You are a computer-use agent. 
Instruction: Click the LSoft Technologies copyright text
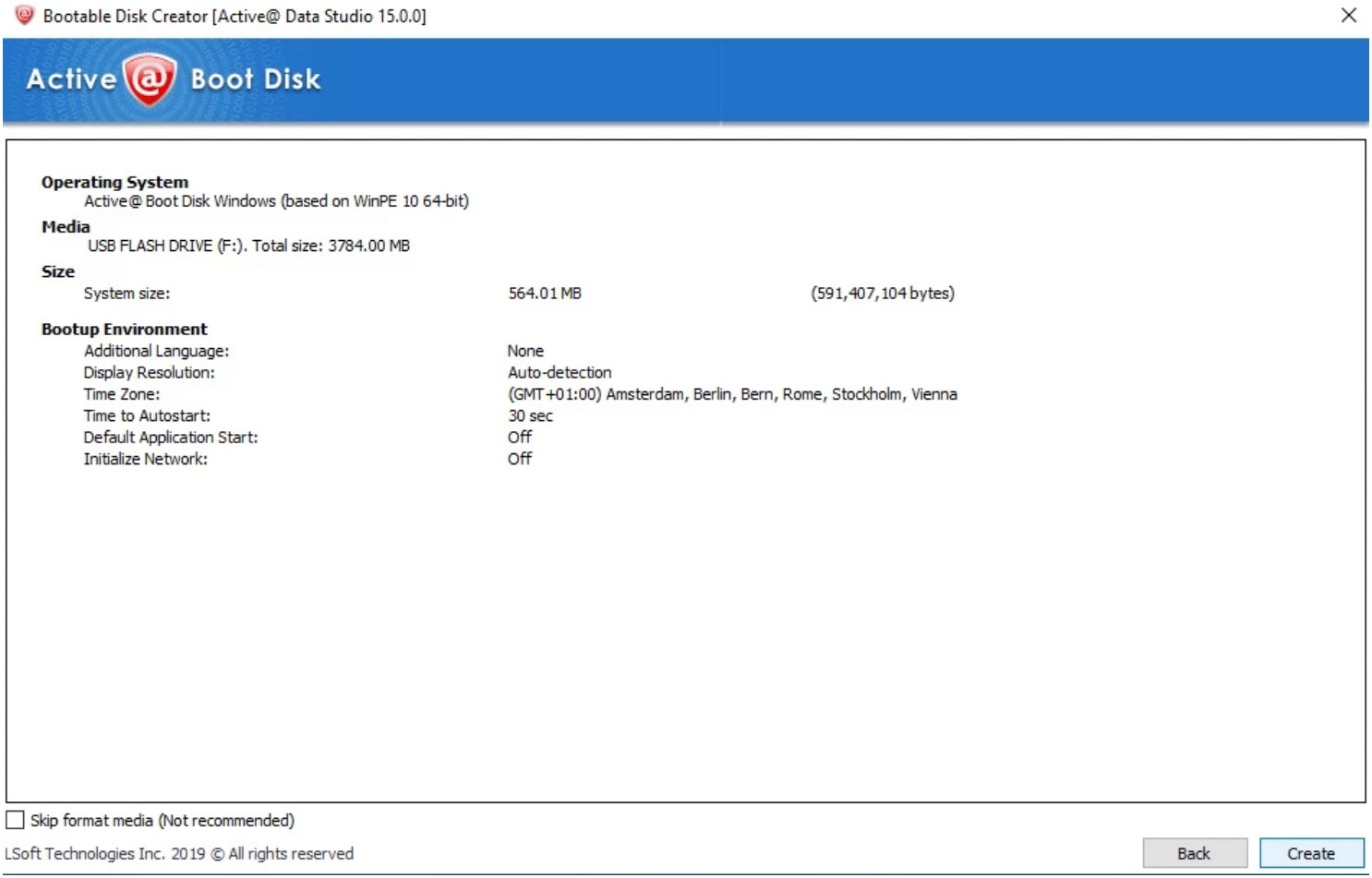click(176, 854)
